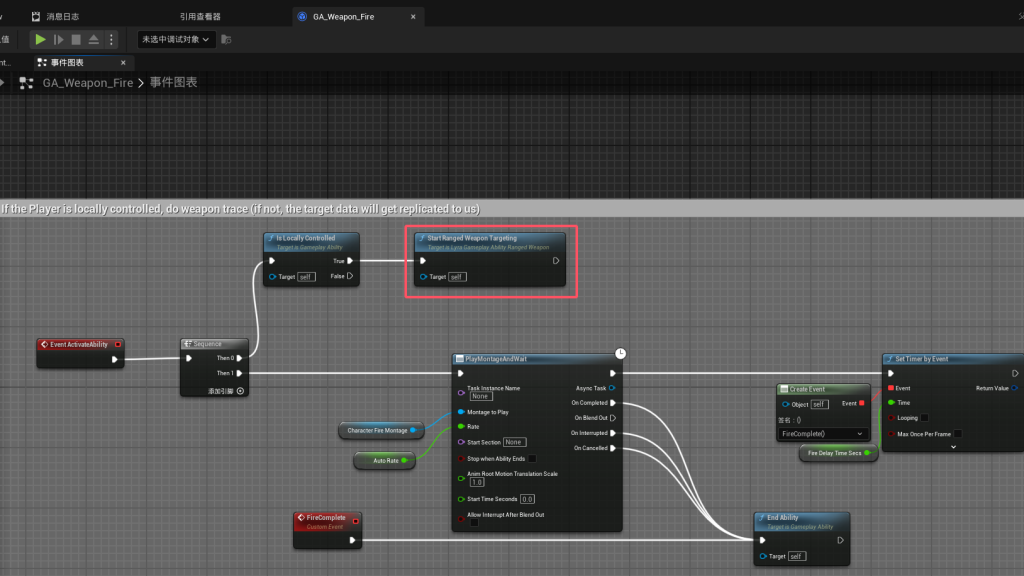The height and width of the screenshot is (576, 1024).
Task: Open the FireComplete() signature dropdown
Action: [x=821, y=434]
